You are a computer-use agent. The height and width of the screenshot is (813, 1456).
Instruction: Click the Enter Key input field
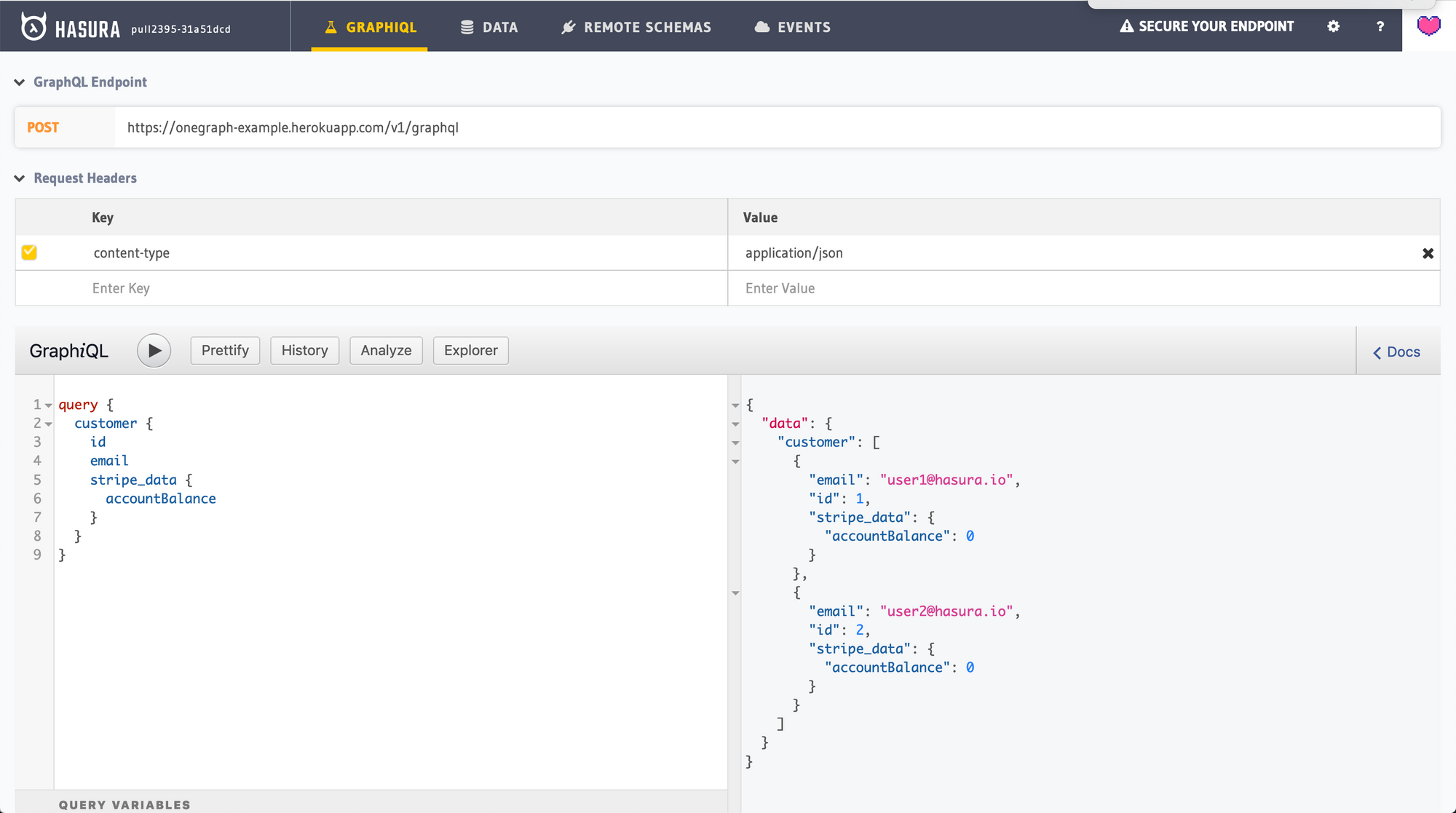[408, 288]
